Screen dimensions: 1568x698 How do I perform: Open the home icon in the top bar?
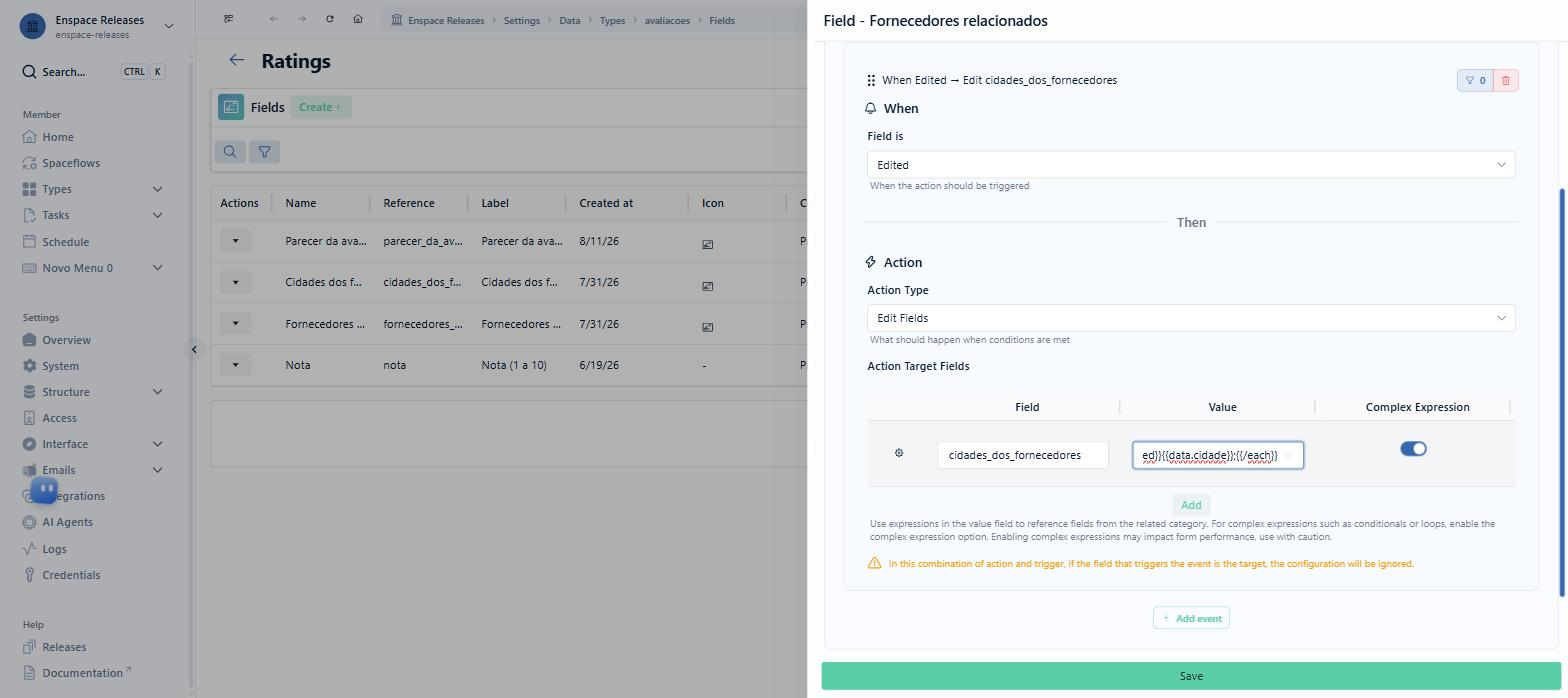[x=358, y=19]
